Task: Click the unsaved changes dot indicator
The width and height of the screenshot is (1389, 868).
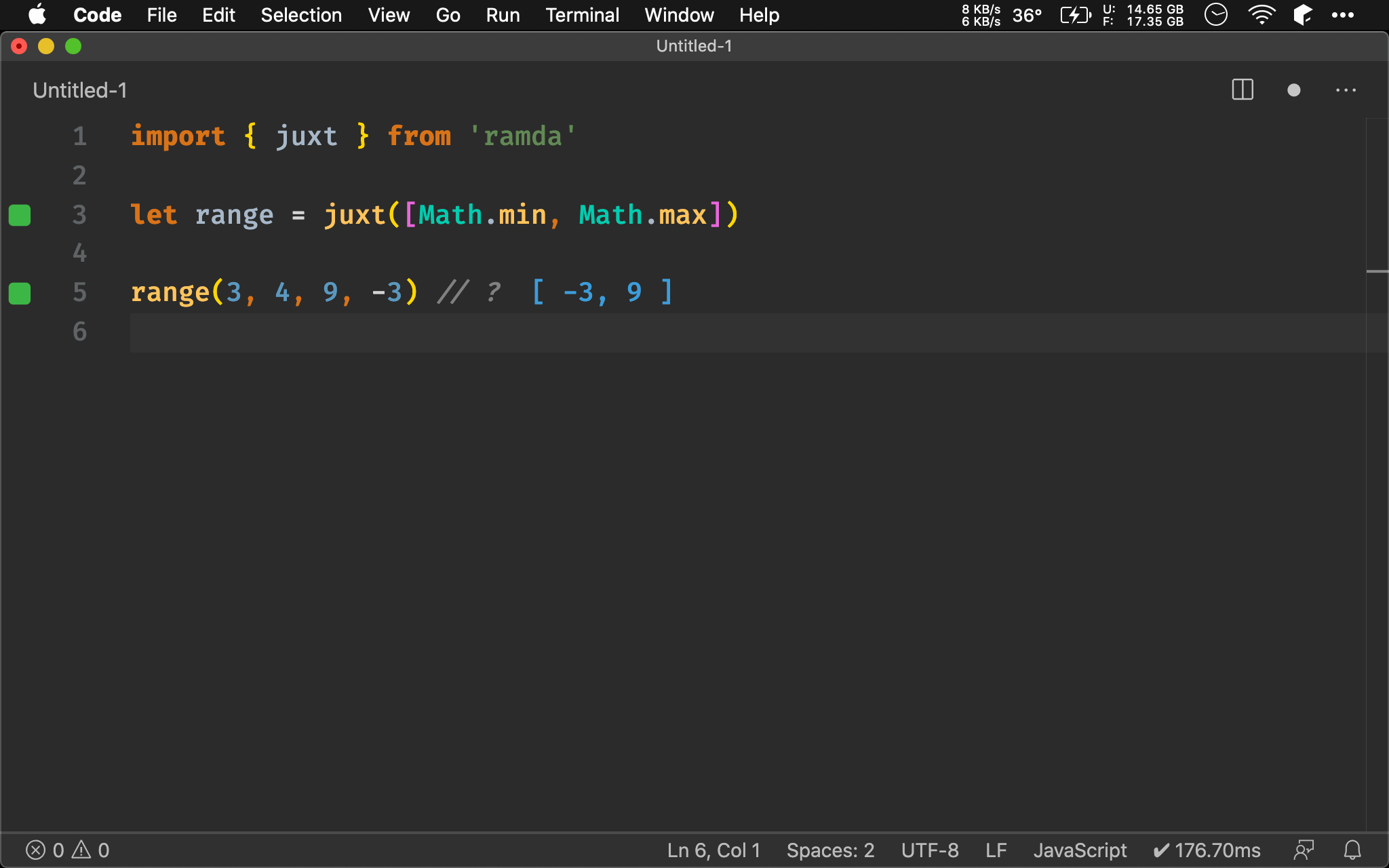Action: [x=1293, y=90]
